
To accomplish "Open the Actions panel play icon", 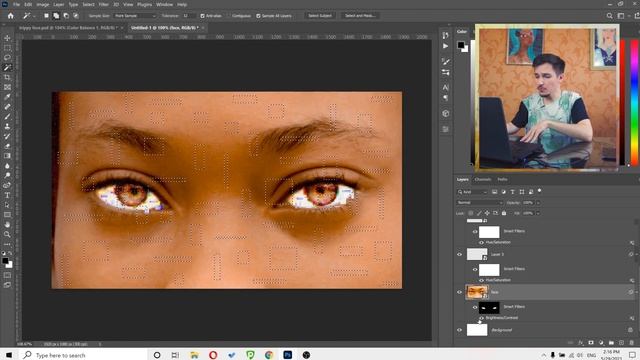I will 445,46.
